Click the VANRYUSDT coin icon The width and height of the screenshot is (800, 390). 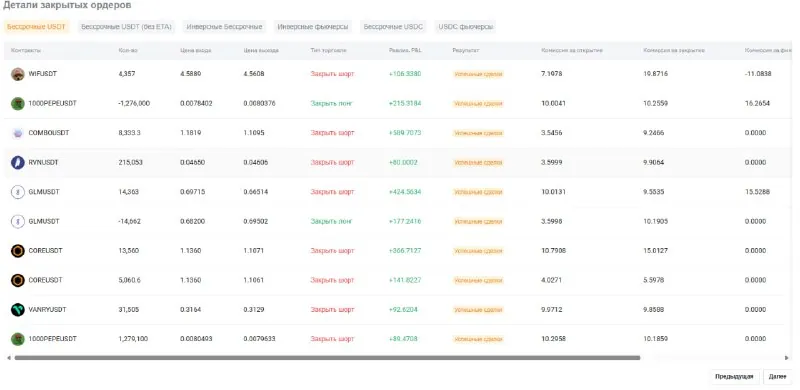point(18,310)
